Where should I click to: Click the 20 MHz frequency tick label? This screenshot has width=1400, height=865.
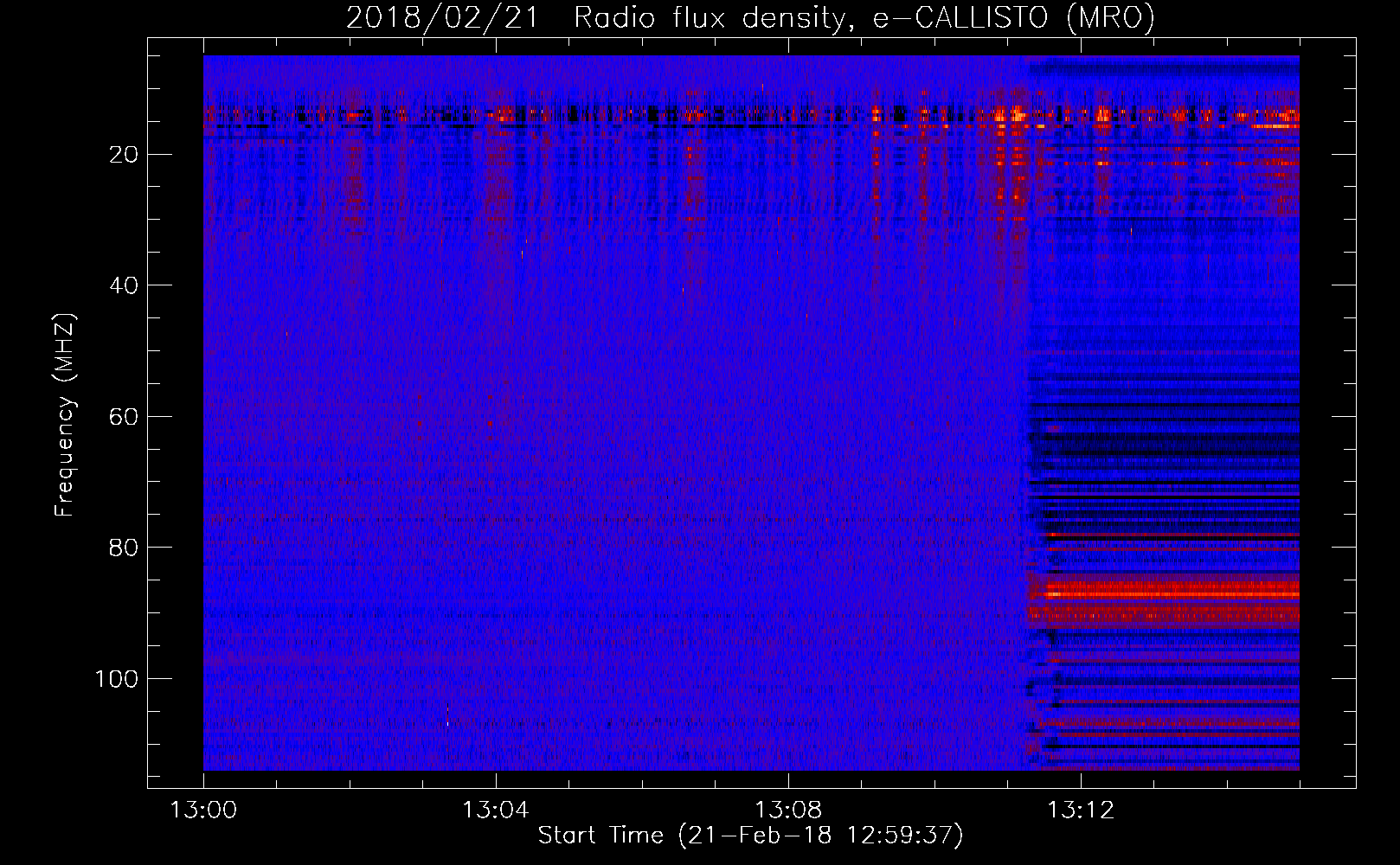coord(124,155)
